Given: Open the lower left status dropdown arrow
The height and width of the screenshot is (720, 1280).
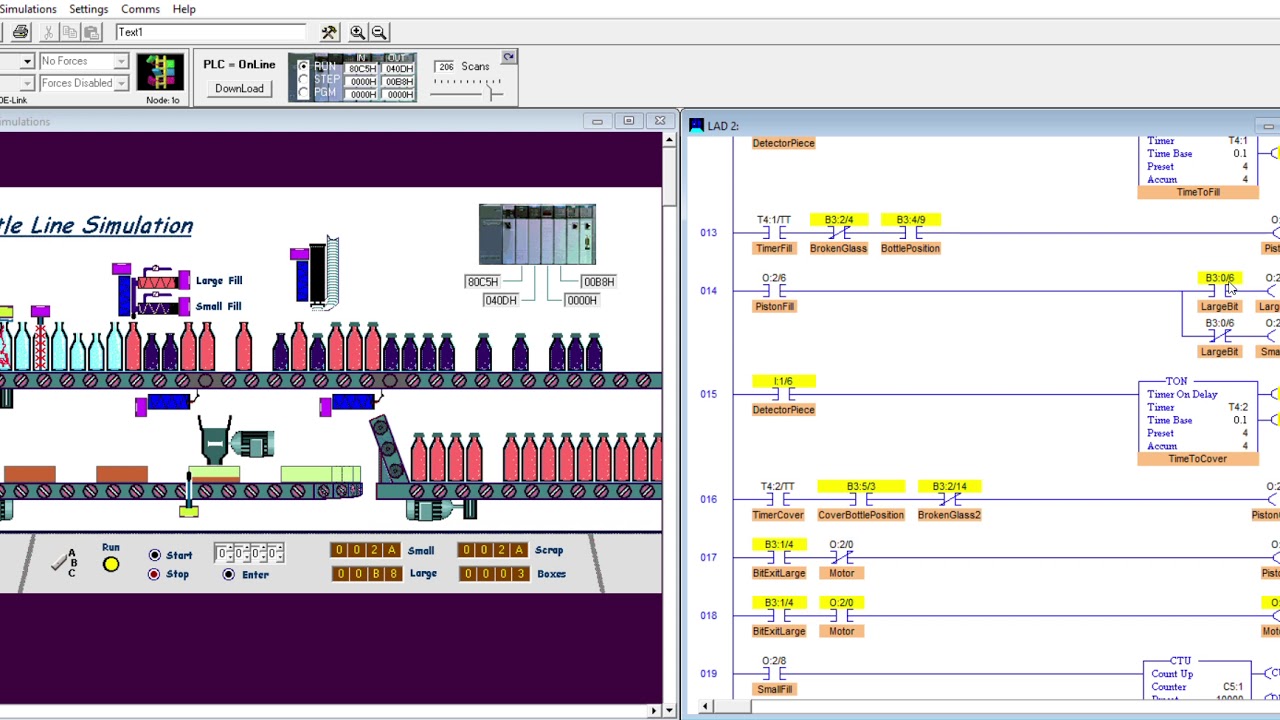Looking at the screenshot, I should click(27, 83).
